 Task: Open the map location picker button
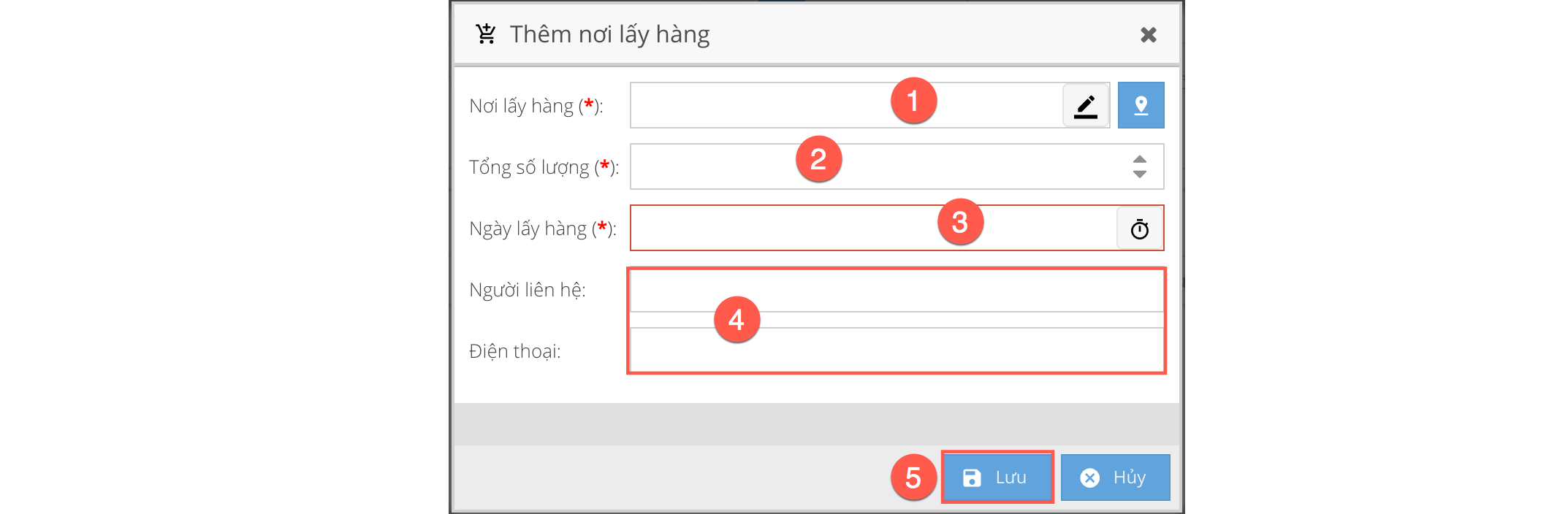(1141, 106)
